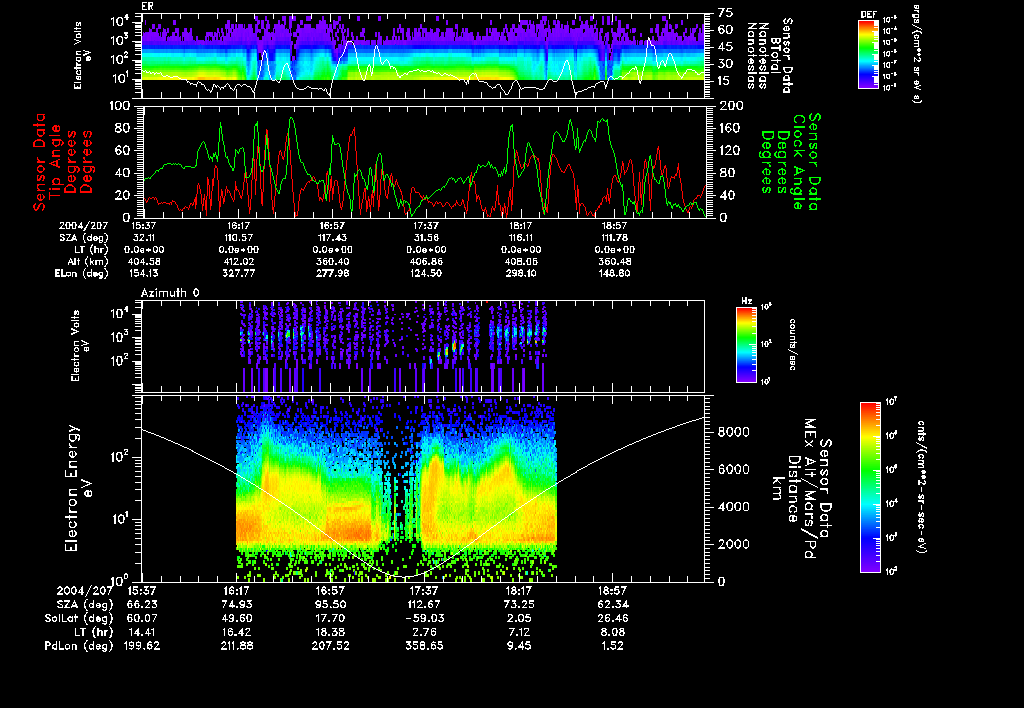Click SZA value 31.56
The height and width of the screenshot is (708, 1024).
tap(426, 238)
